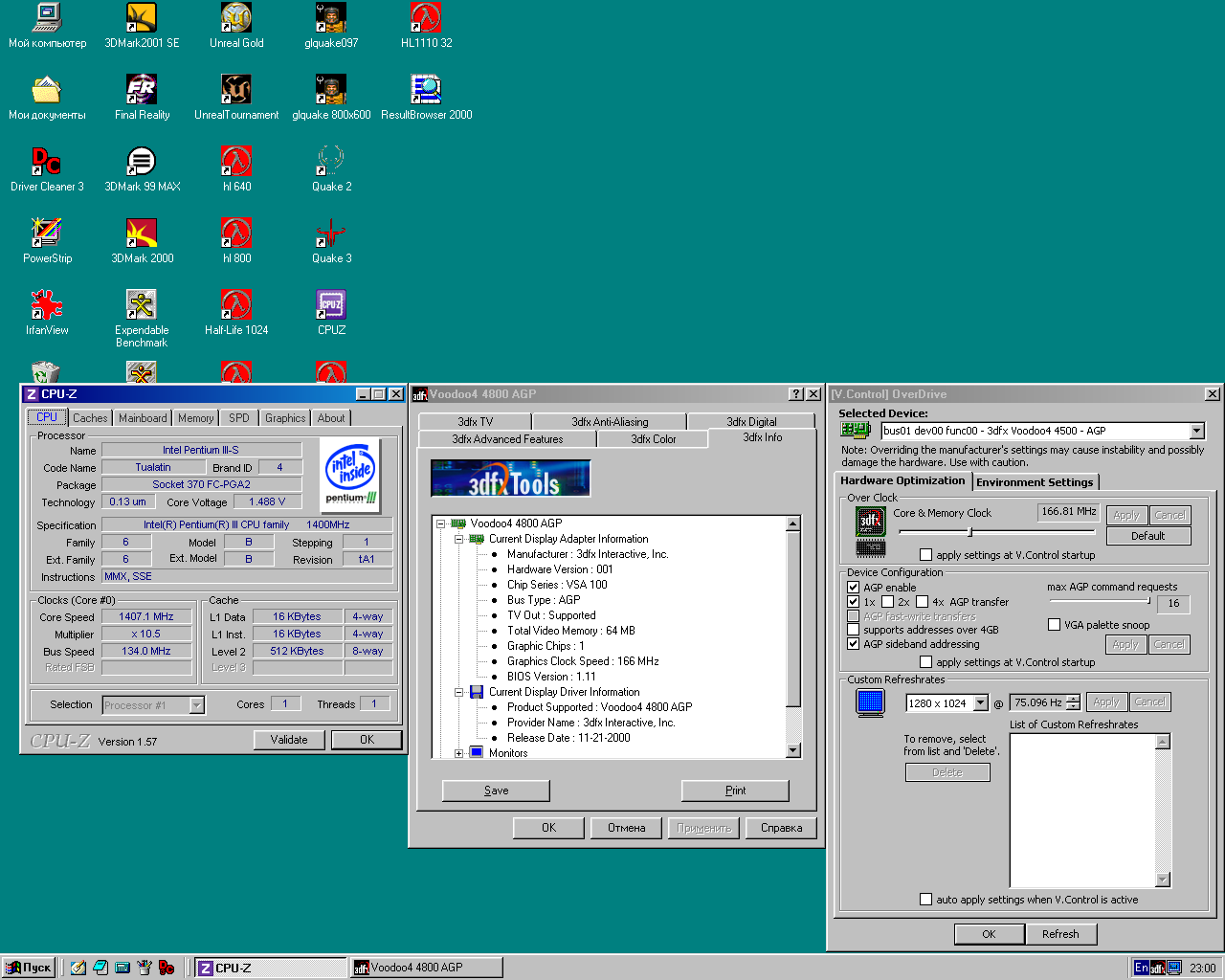Enable auto apply settings when V.Control is active
Screen dimensions: 1225x980
925,900
